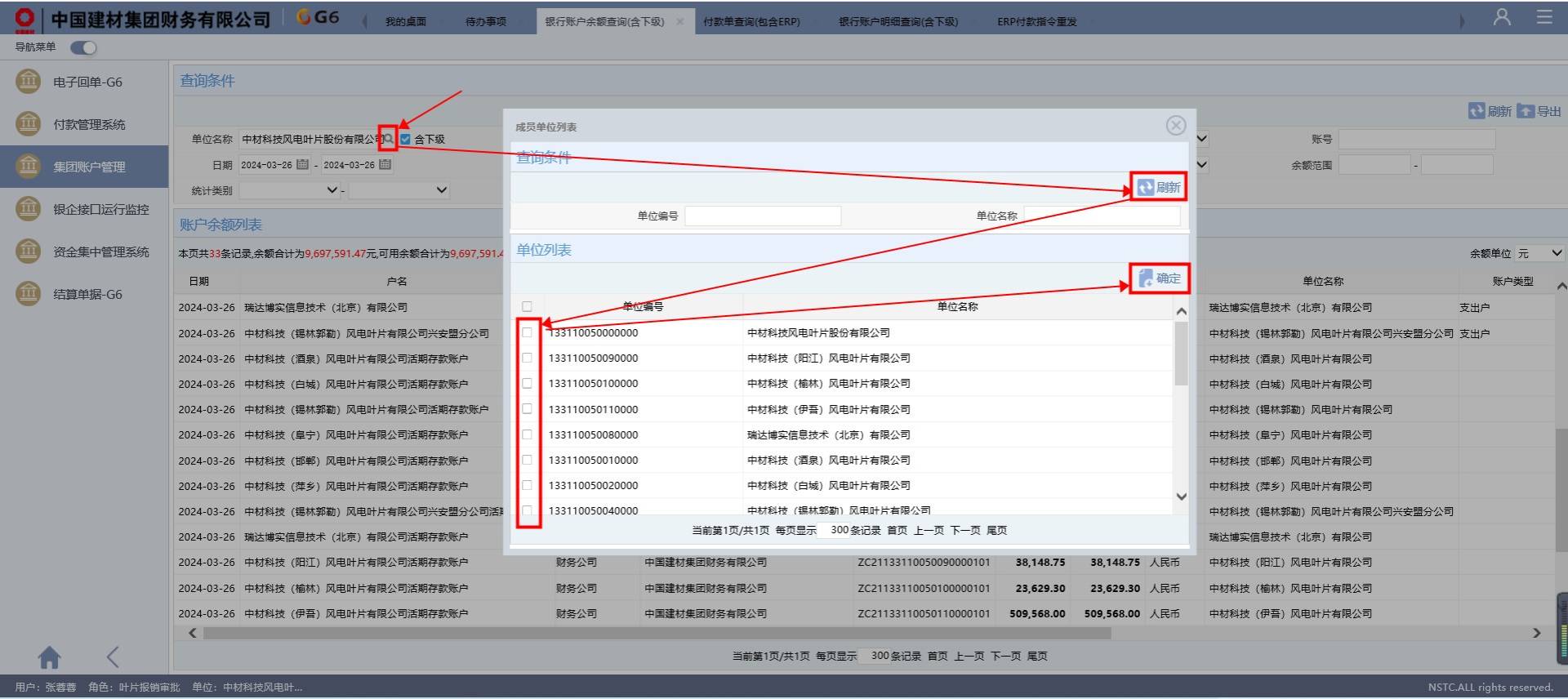This screenshot has height=699, width=1568.
Task: Switch to the ERP付款指令重发 tab
Action: point(1037,22)
